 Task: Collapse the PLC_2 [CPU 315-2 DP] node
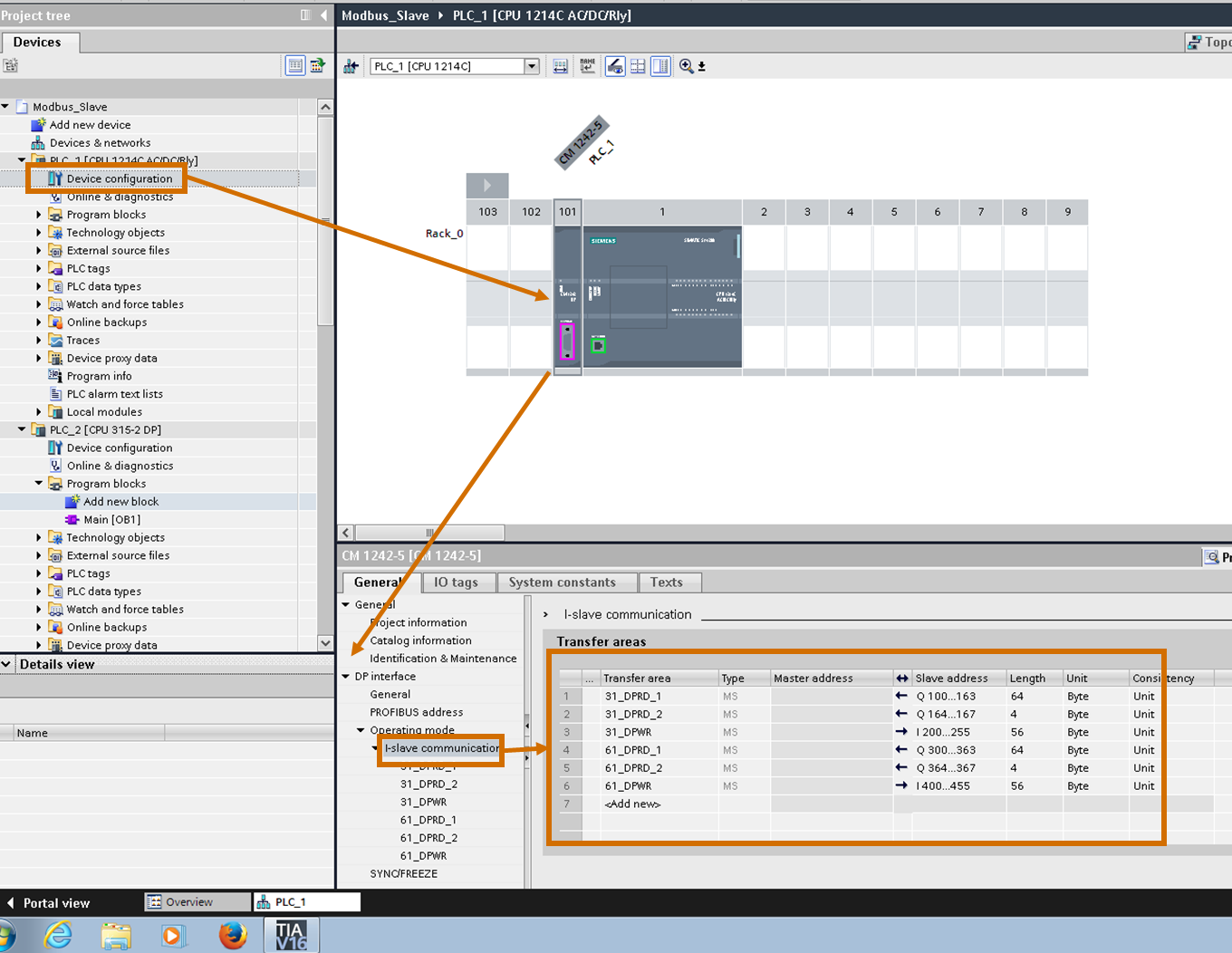(23, 429)
